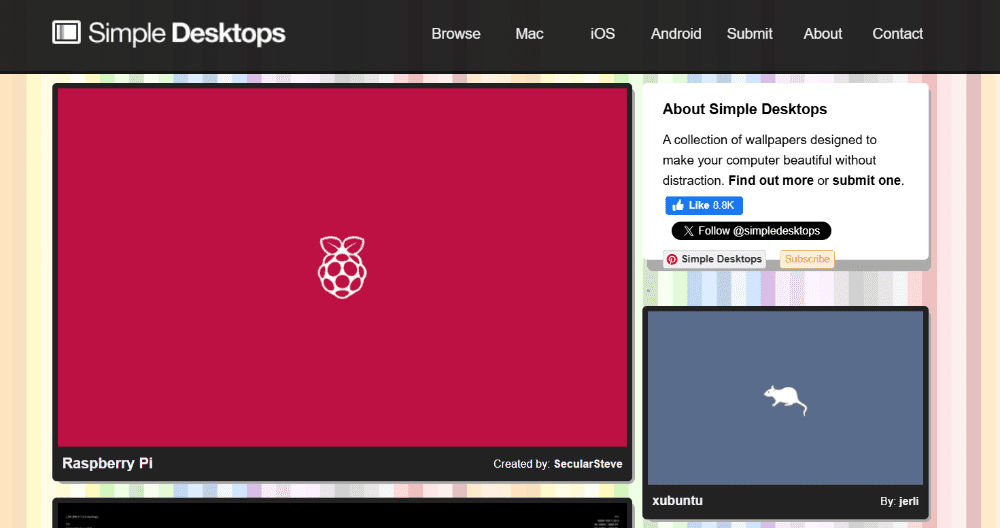
Task: Click the Simple Desktops monitor logo icon
Action: (66, 33)
